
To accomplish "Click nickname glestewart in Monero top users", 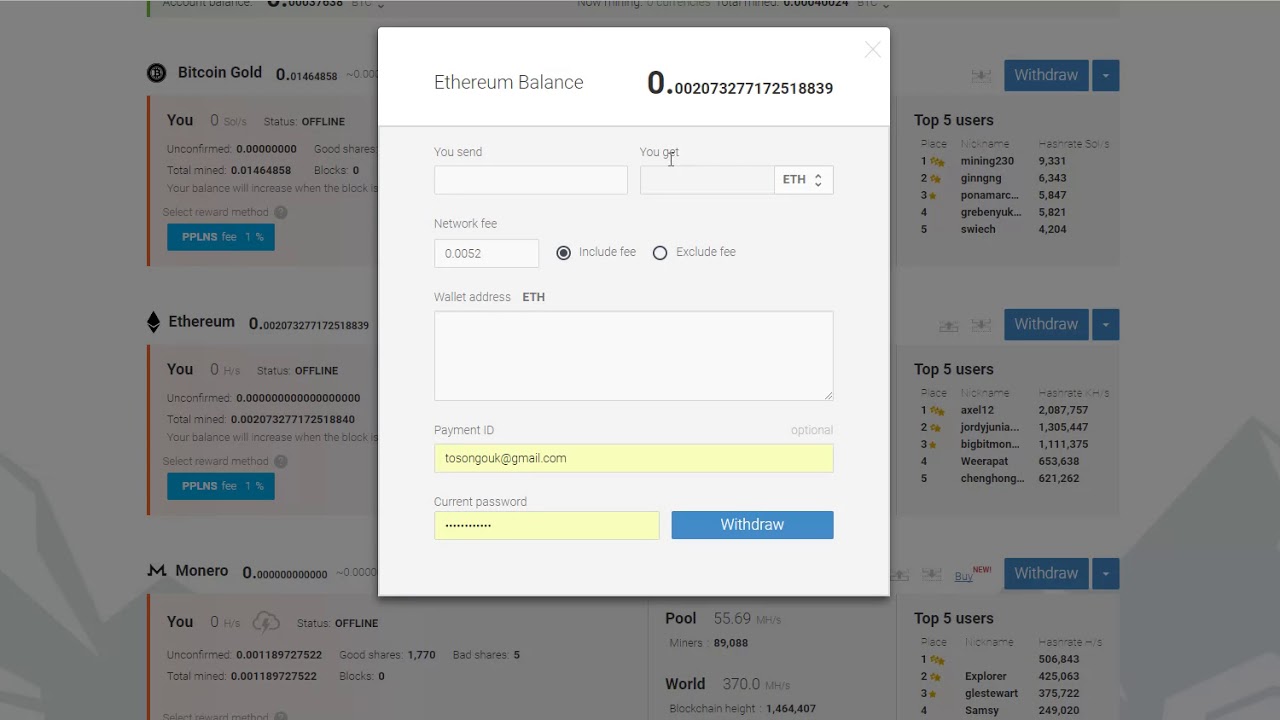I will (x=992, y=693).
